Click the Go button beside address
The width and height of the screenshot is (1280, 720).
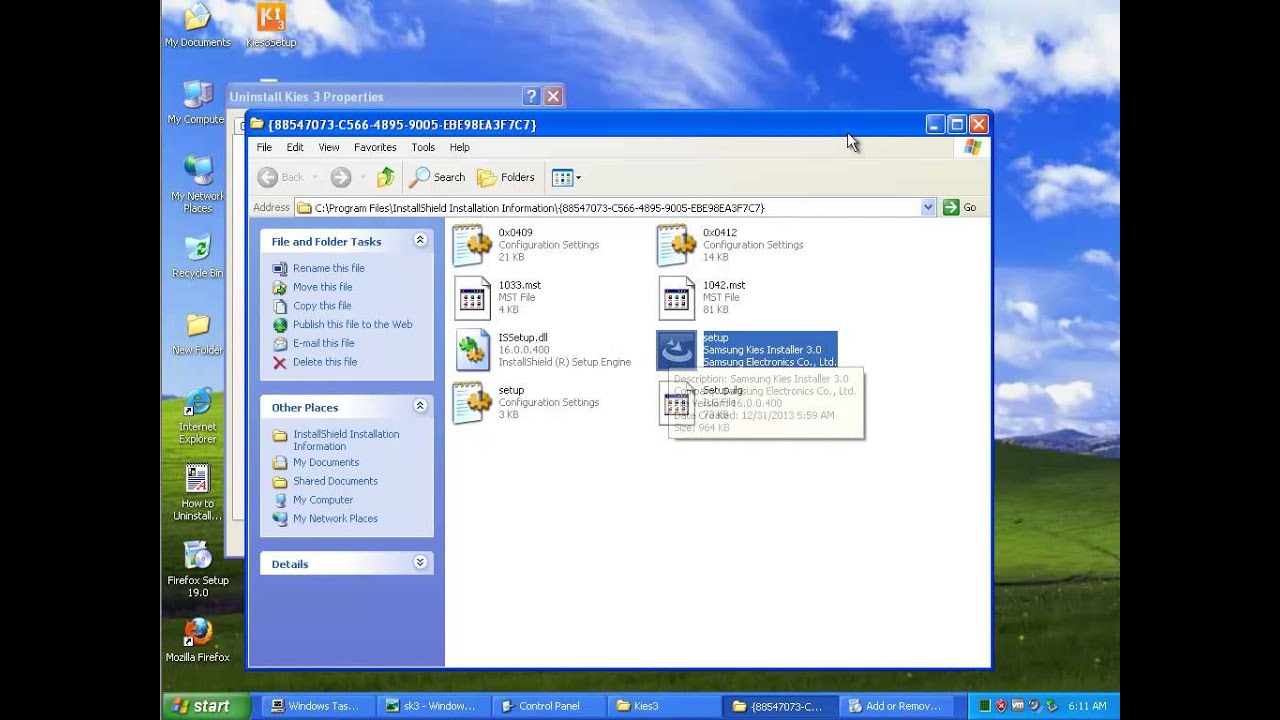click(960, 207)
